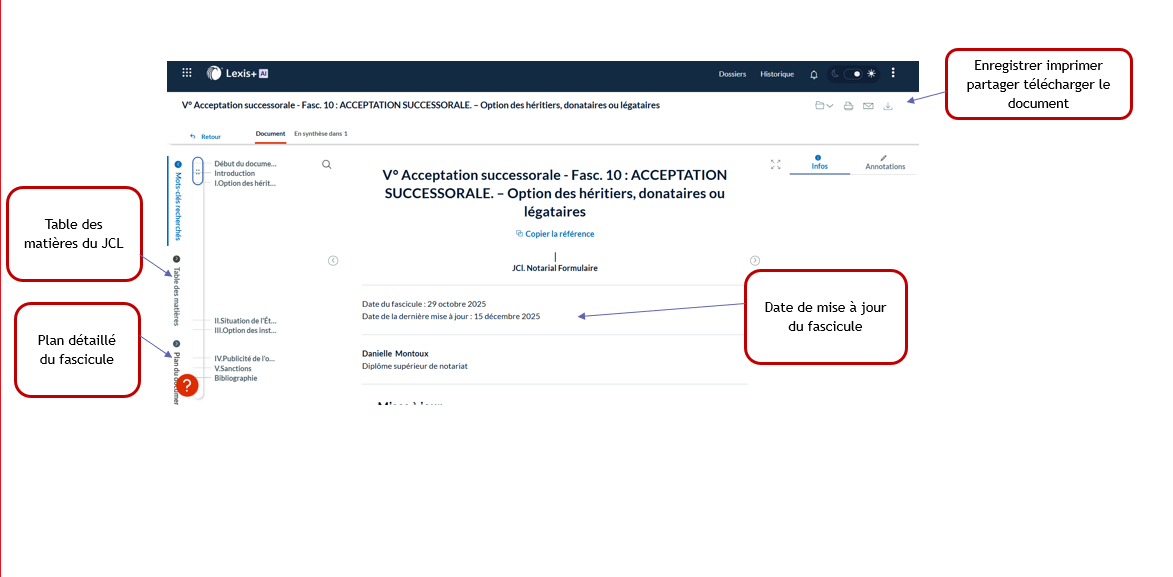Collapse the right info panel arrow

(x=755, y=261)
